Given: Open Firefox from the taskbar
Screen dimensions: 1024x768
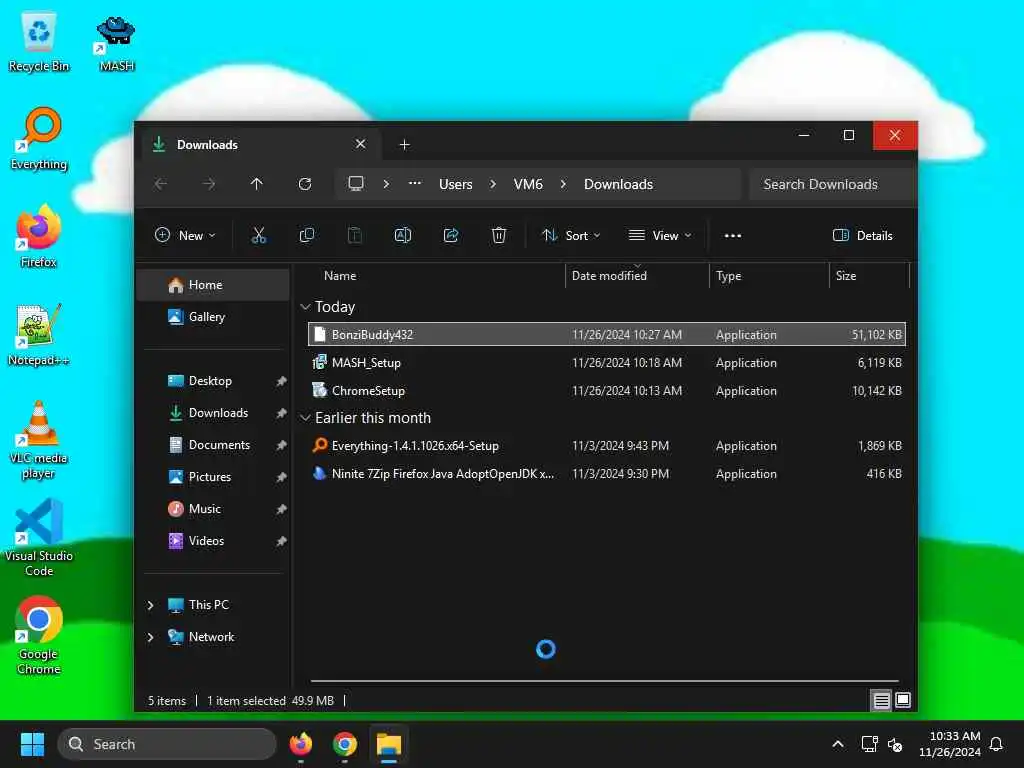Looking at the screenshot, I should click(301, 744).
